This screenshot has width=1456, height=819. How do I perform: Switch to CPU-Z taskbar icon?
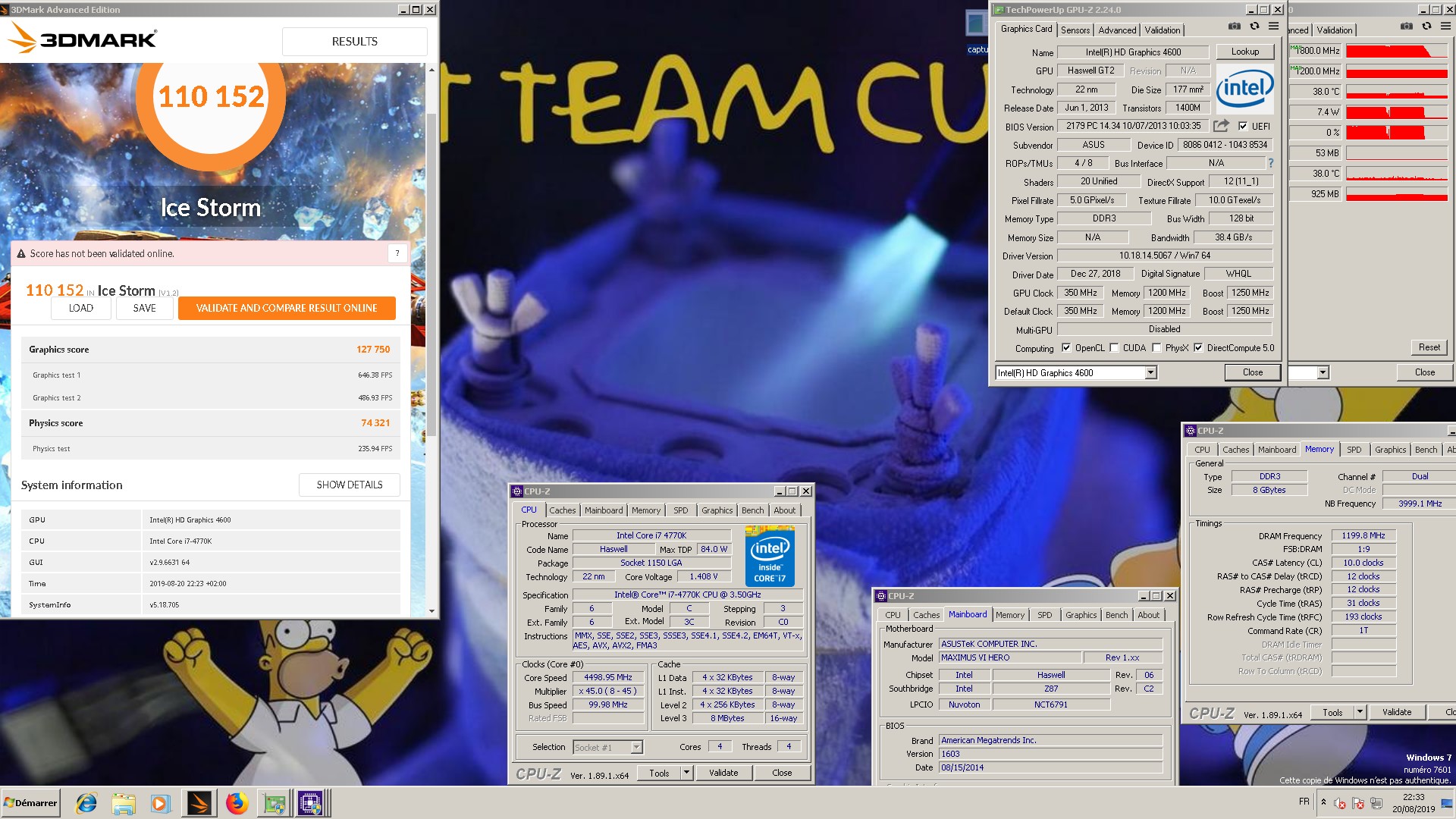pos(311,803)
